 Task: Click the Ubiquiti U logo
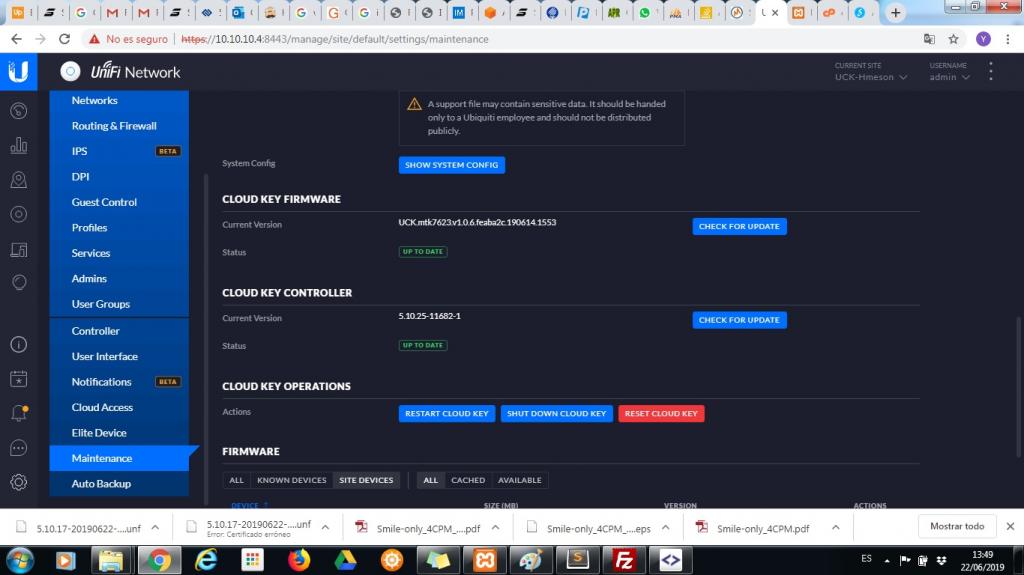pyautogui.click(x=18, y=71)
